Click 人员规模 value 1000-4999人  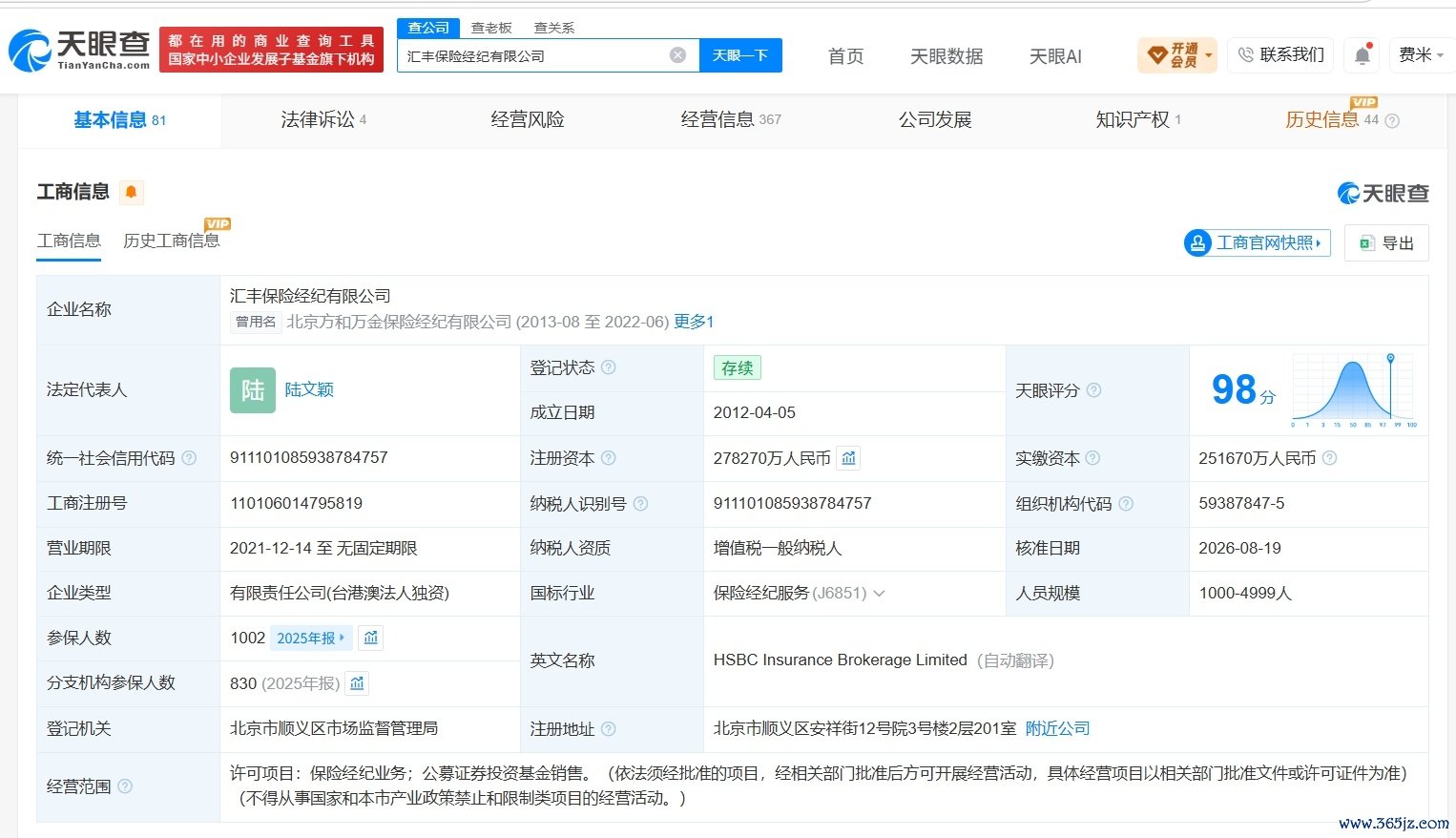(1245, 593)
